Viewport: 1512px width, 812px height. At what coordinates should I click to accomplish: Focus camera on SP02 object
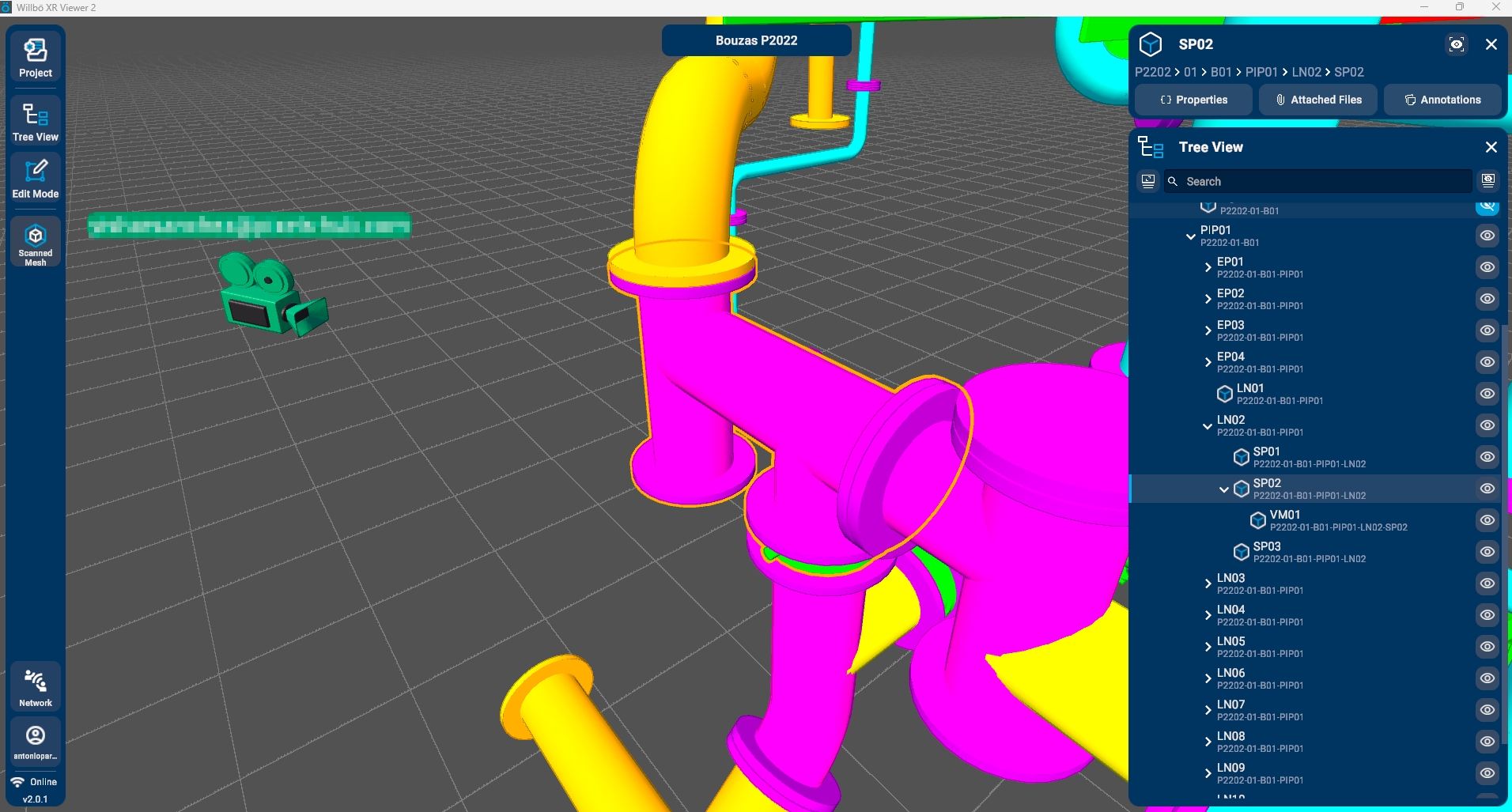pyautogui.click(x=1456, y=44)
